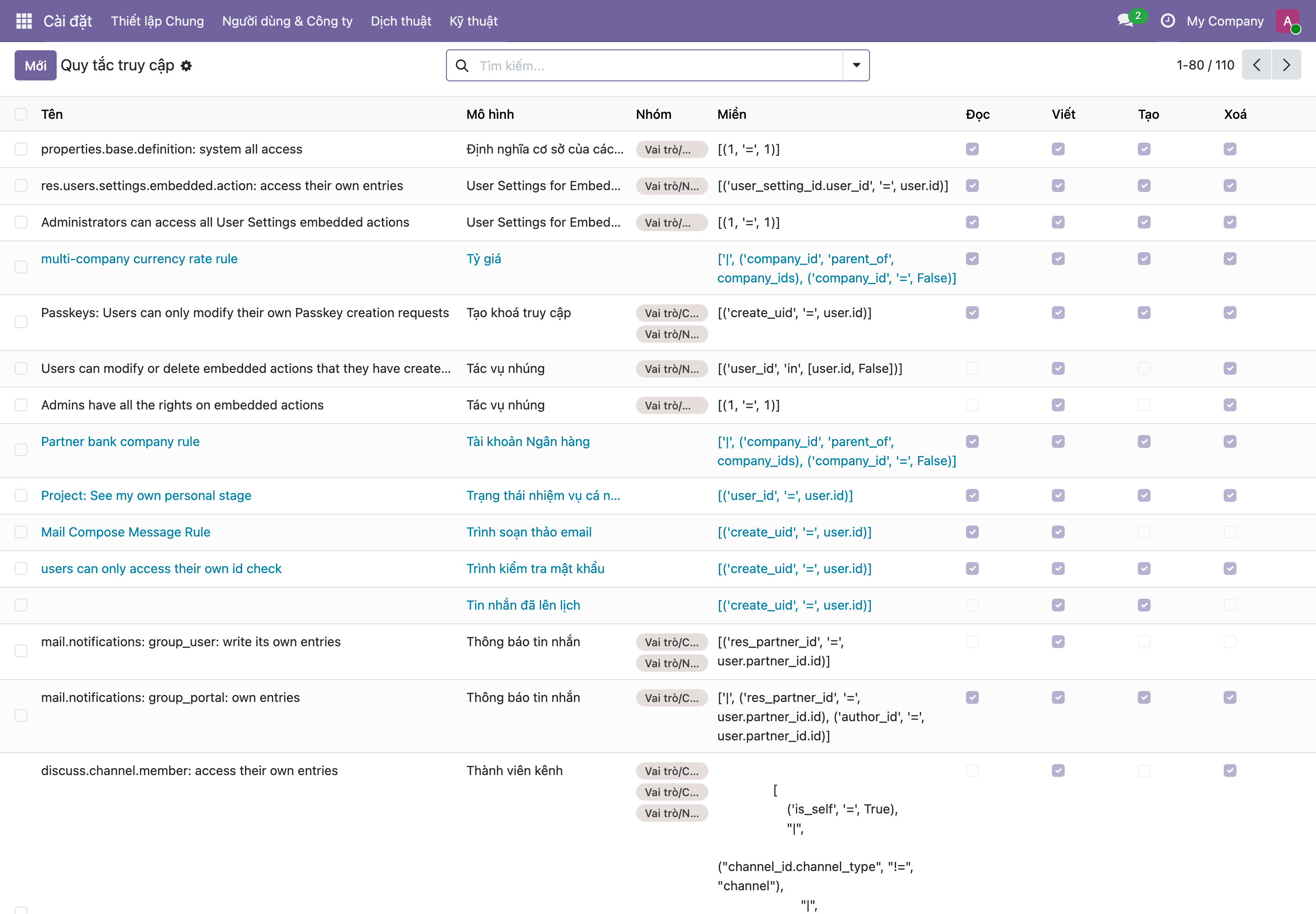Sort by Viết column header
Viewport: 1316px width, 914px height.
pos(1063,114)
